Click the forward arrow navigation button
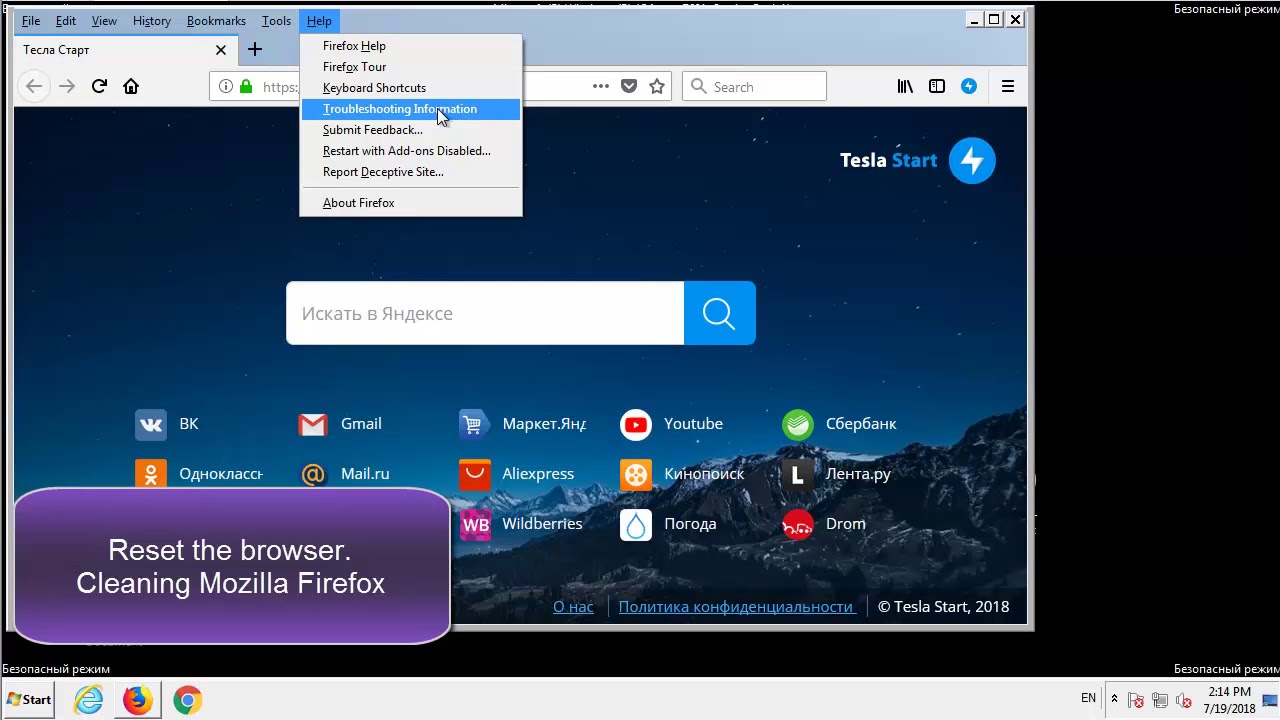This screenshot has width=1280, height=720. pyautogui.click(x=67, y=86)
